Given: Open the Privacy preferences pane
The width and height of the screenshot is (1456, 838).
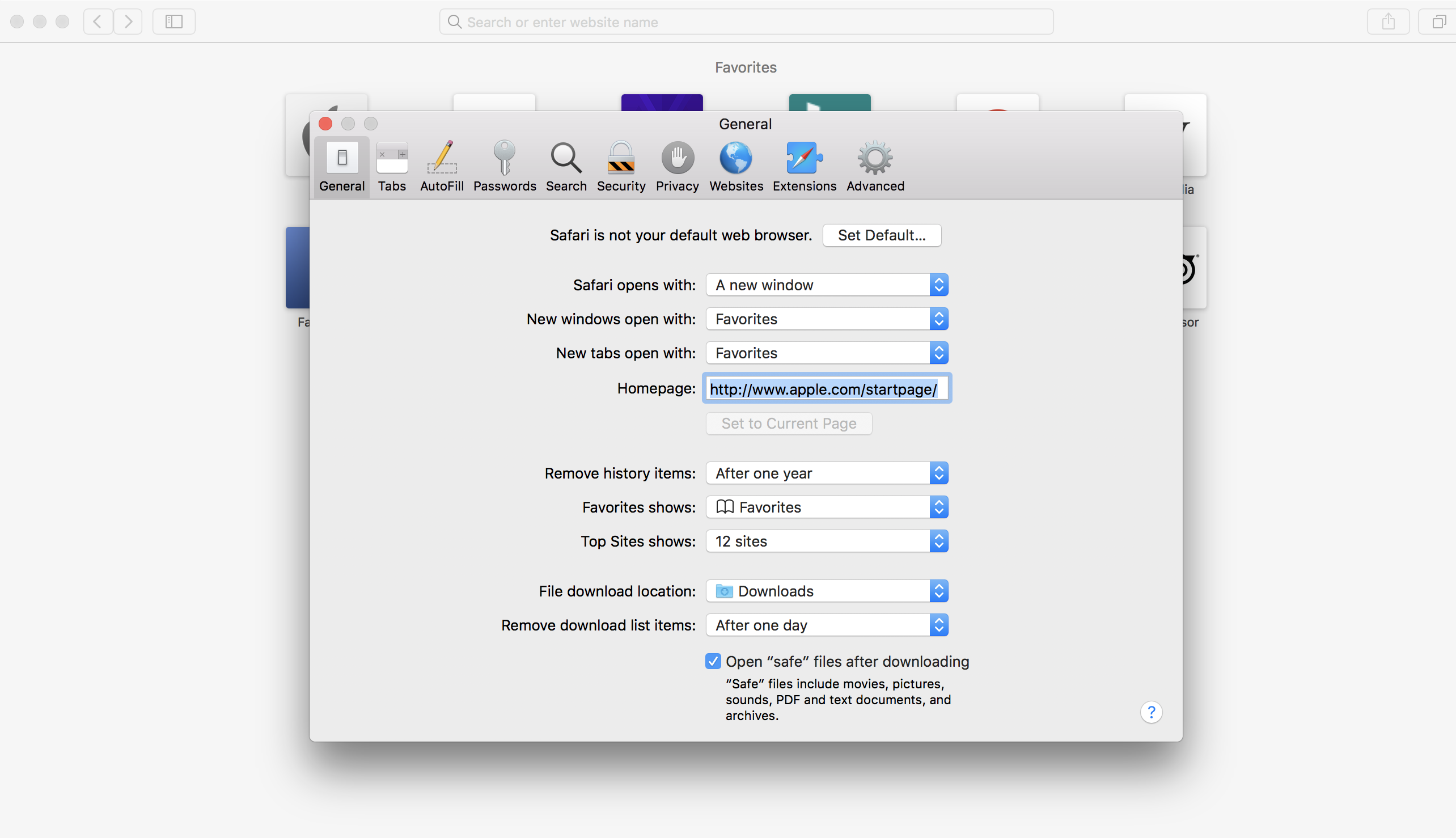Looking at the screenshot, I should tap(677, 166).
